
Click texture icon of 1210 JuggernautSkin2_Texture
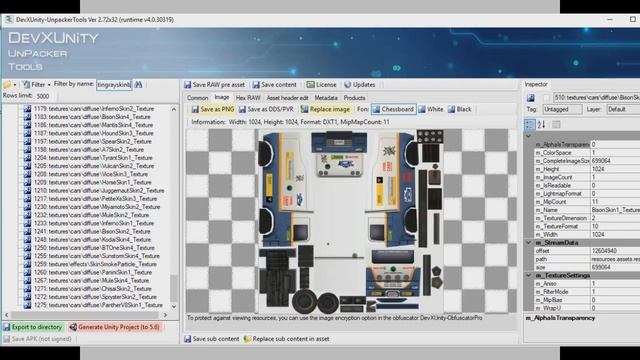[x=27, y=191]
